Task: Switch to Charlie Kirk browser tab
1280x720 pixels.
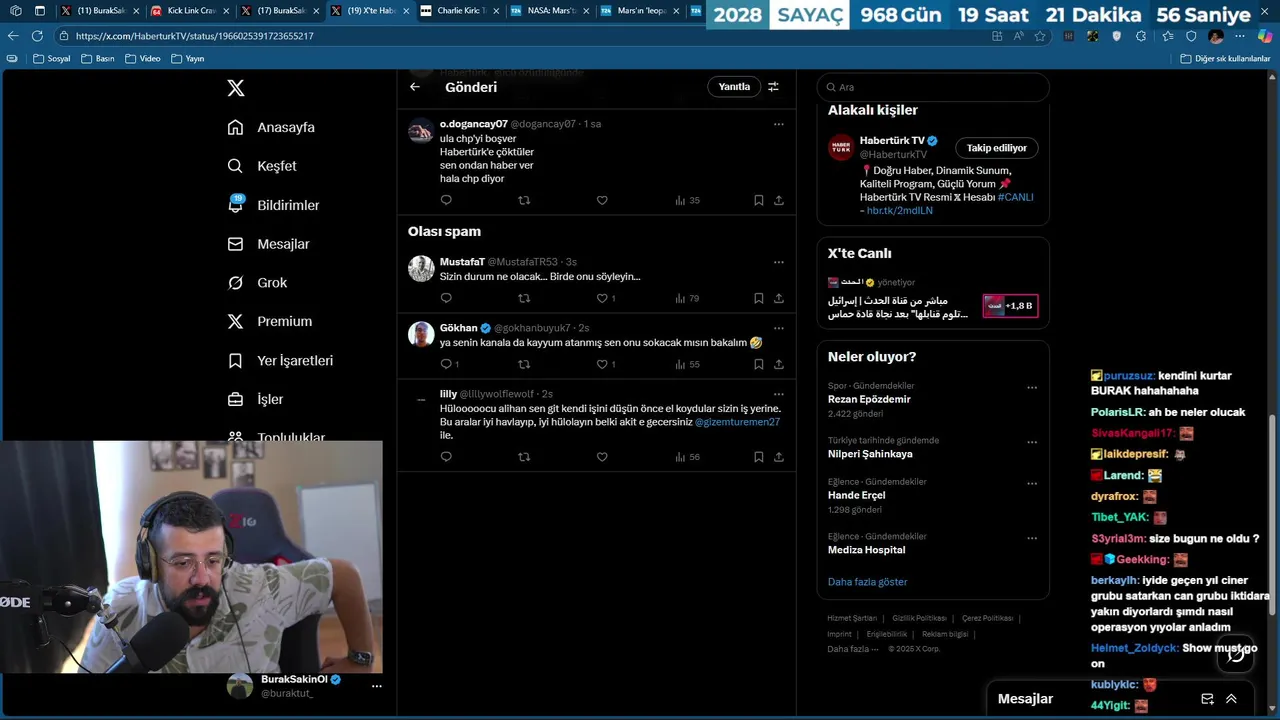Action: [x=459, y=11]
